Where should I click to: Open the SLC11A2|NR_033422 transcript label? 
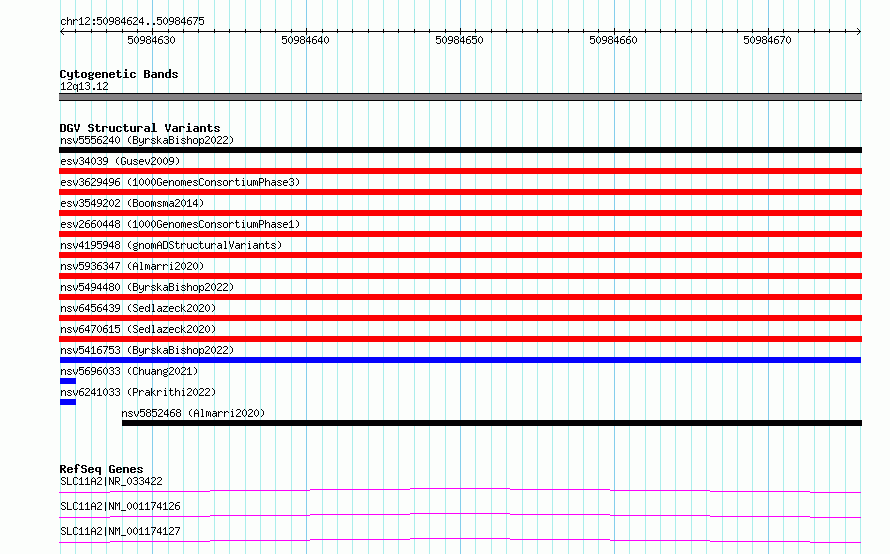111,481
